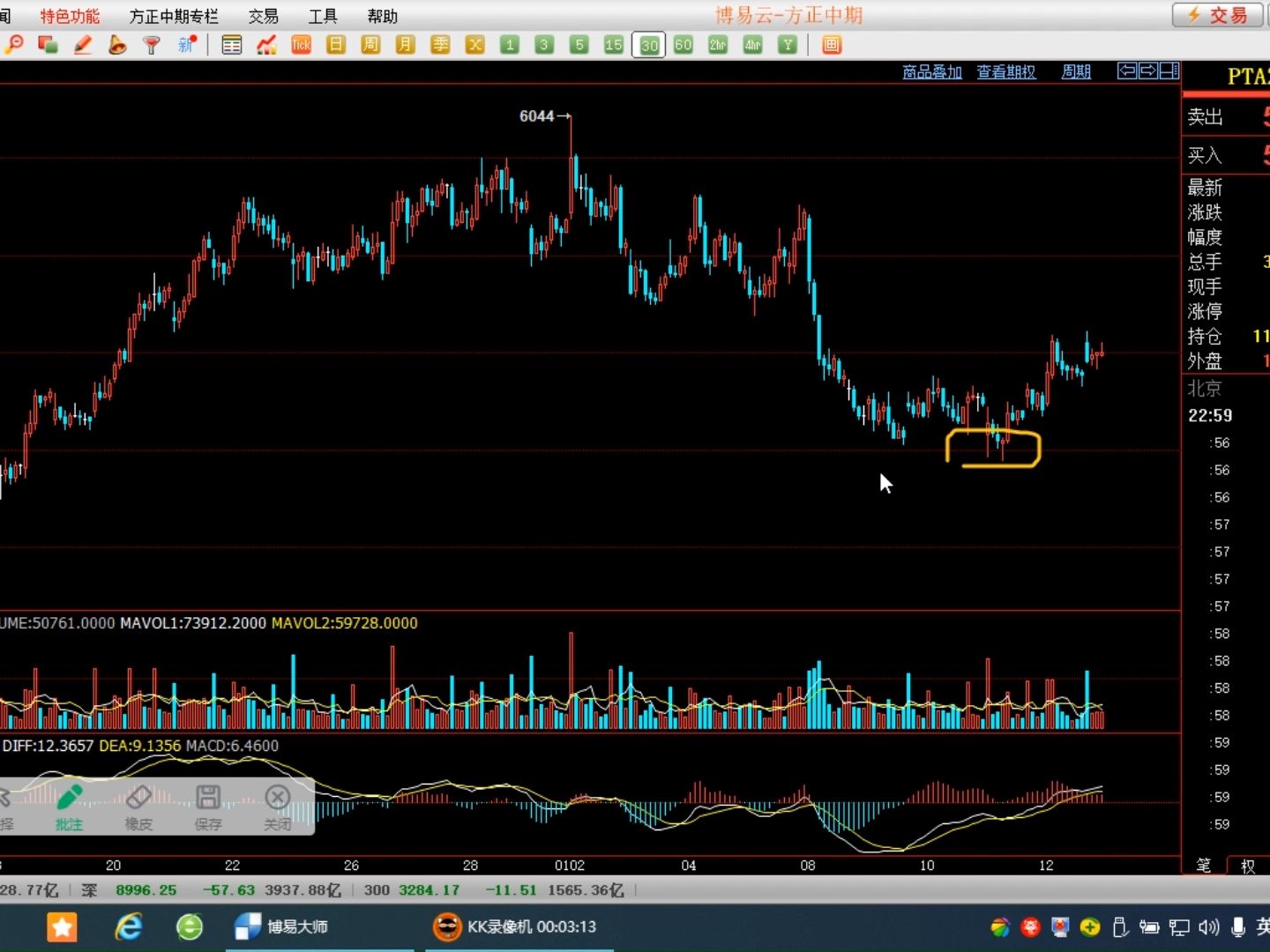The width and height of the screenshot is (1270, 952).
Task: Click the 持仓 label in quote panel
Action: 1205,336
